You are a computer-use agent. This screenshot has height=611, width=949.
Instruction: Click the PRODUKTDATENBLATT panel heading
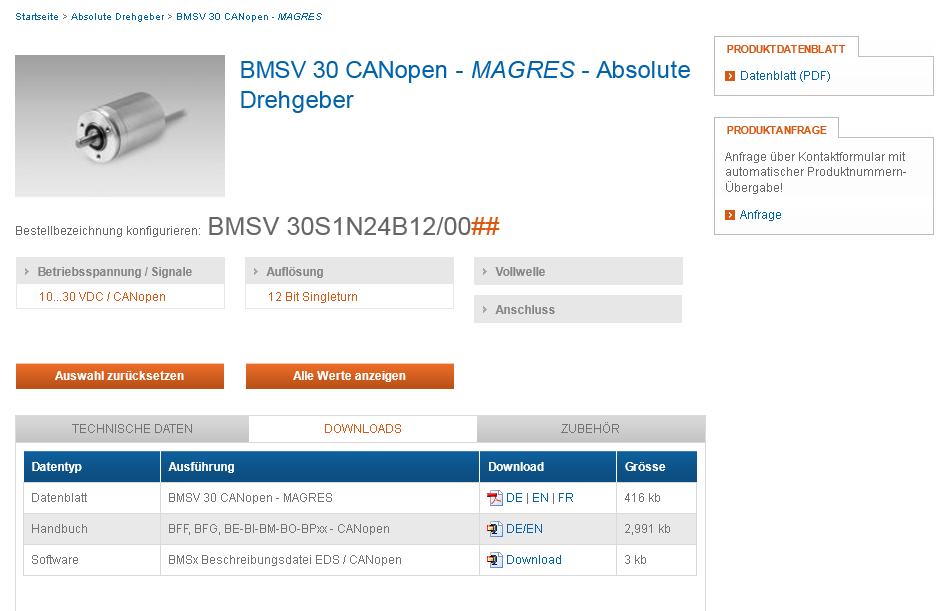click(x=786, y=49)
